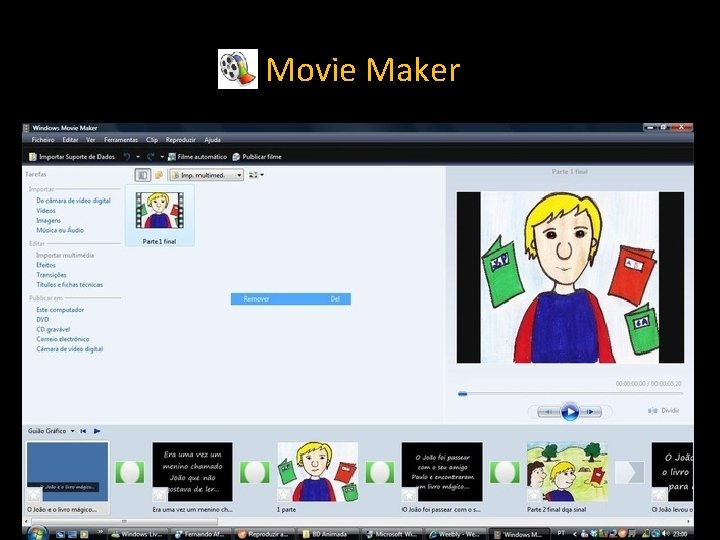The image size is (720, 540).
Task: Open the Editar menu
Action: pos(70,140)
